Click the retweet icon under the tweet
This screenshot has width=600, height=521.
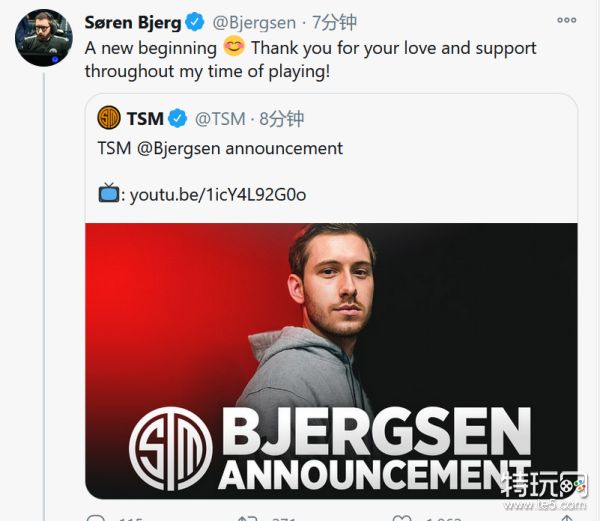pyautogui.click(x=246, y=518)
